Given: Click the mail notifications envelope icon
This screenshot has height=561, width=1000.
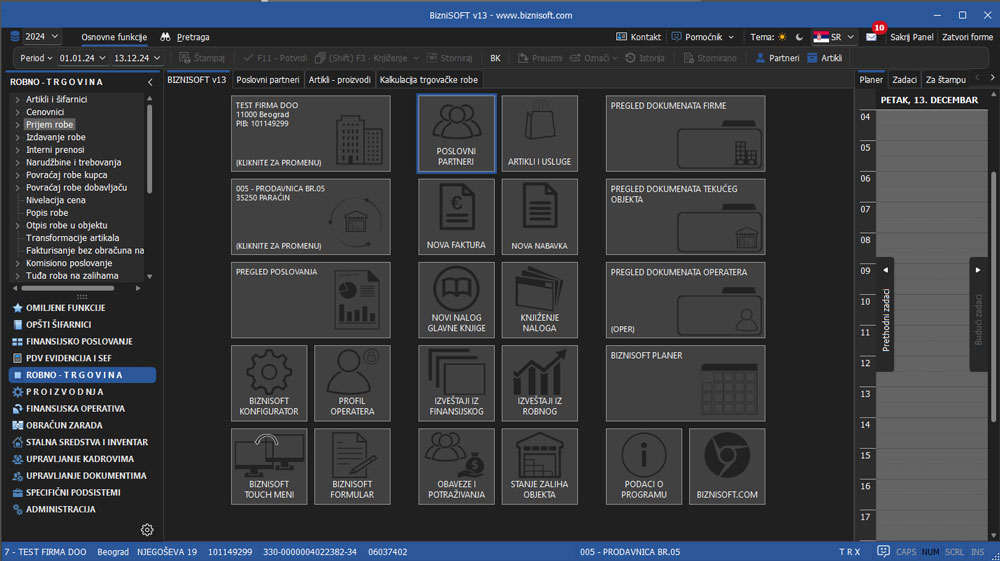Looking at the screenshot, I should click(871, 37).
